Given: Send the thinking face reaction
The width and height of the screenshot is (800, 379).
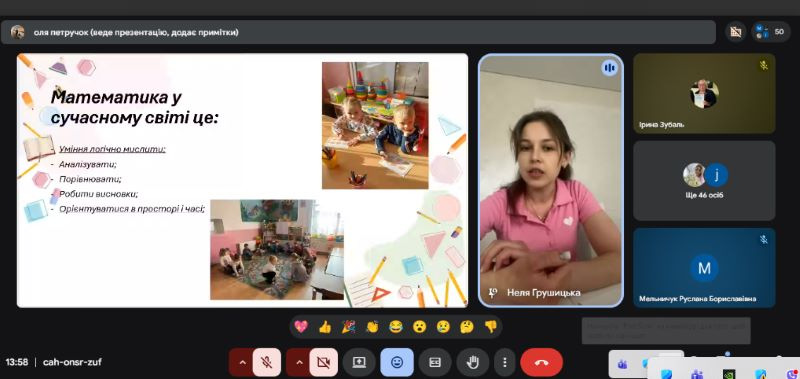Looking at the screenshot, I should pyautogui.click(x=467, y=326).
